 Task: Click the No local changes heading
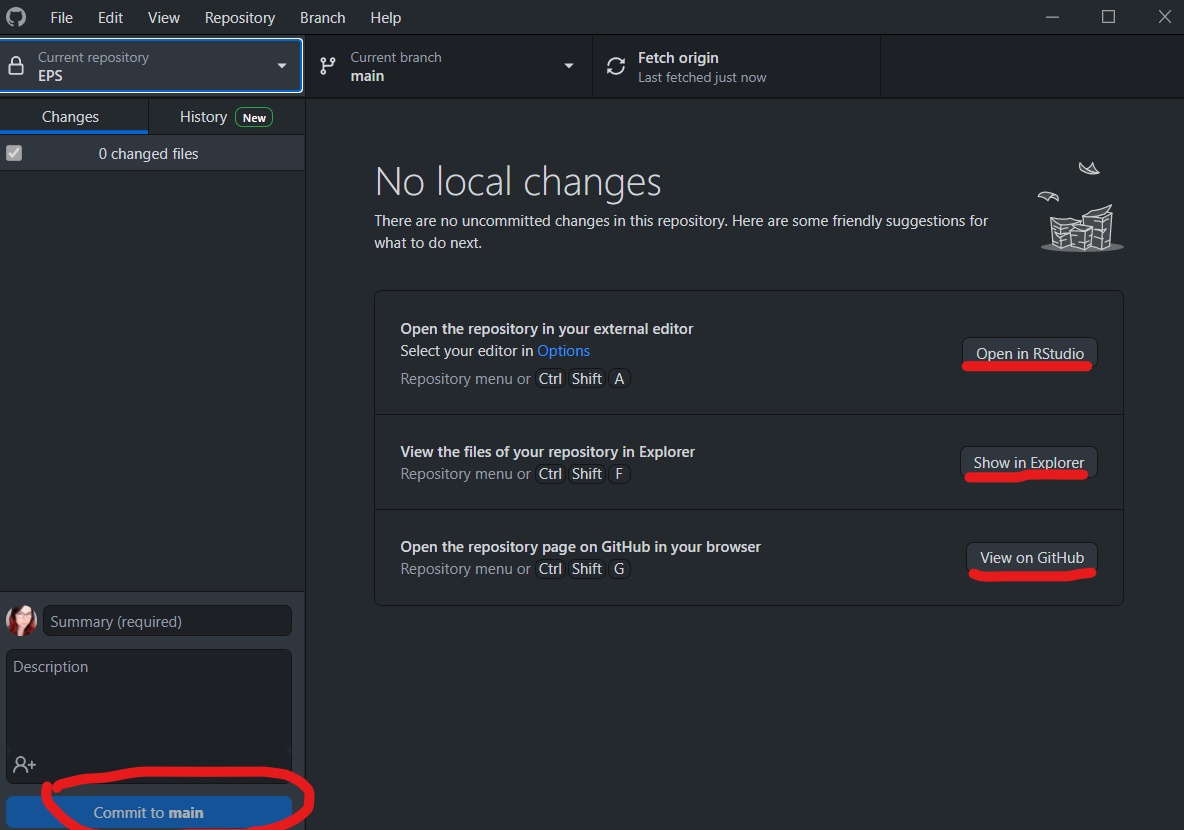[518, 181]
